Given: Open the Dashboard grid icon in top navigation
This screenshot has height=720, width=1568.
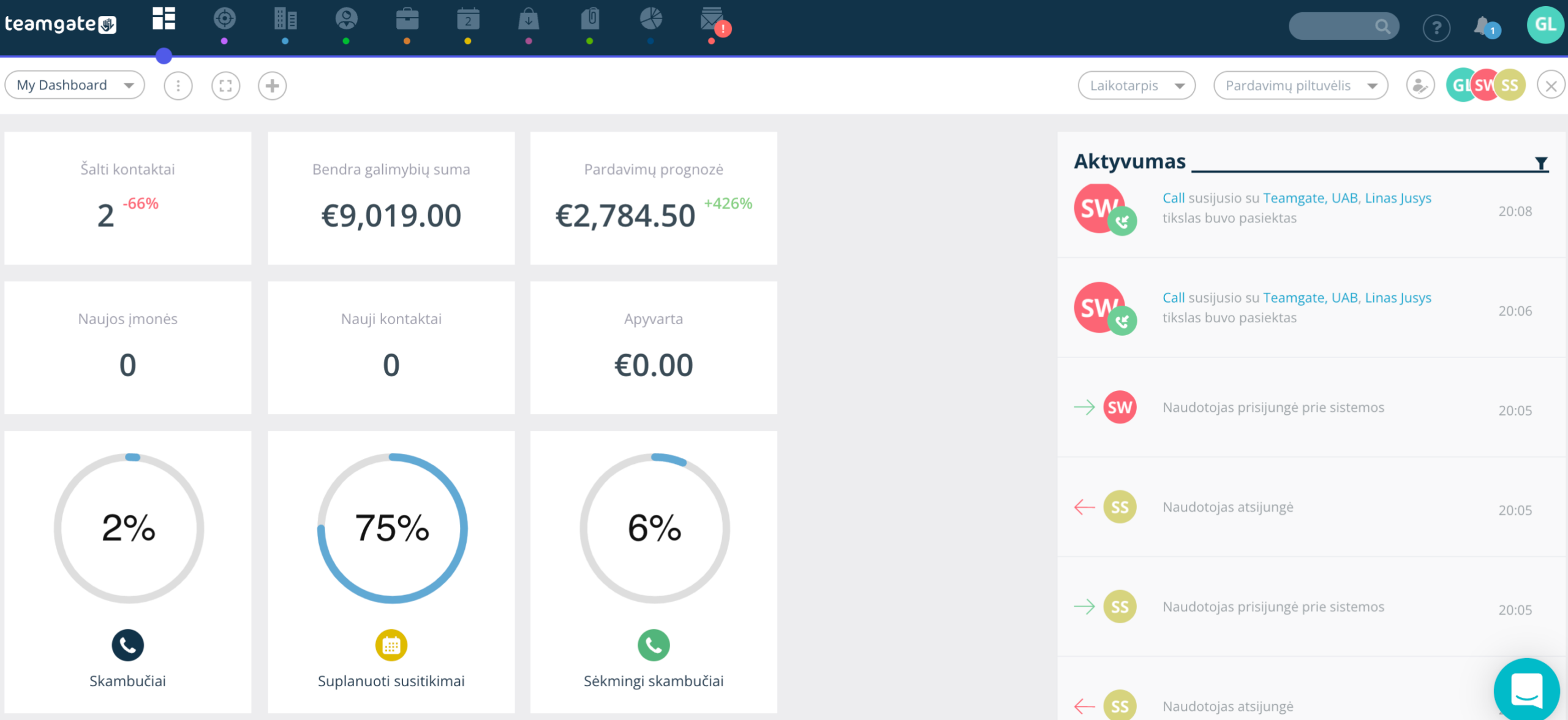Looking at the screenshot, I should (x=164, y=19).
